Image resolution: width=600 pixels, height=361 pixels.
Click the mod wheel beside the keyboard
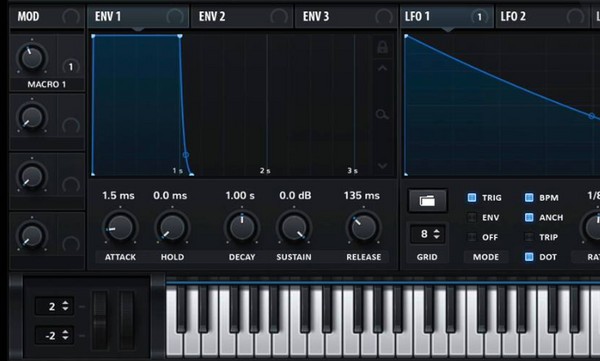click(127, 320)
